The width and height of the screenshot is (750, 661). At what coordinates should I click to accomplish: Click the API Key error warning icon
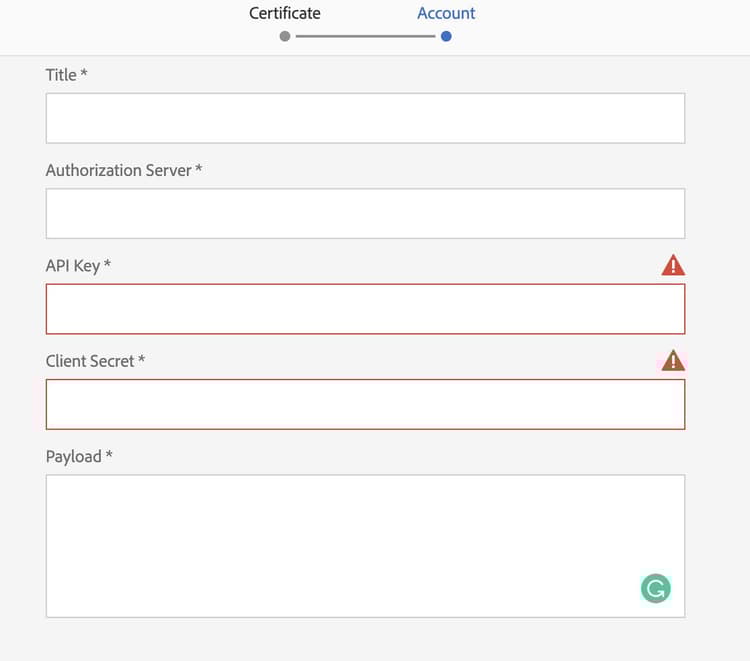[x=673, y=265]
